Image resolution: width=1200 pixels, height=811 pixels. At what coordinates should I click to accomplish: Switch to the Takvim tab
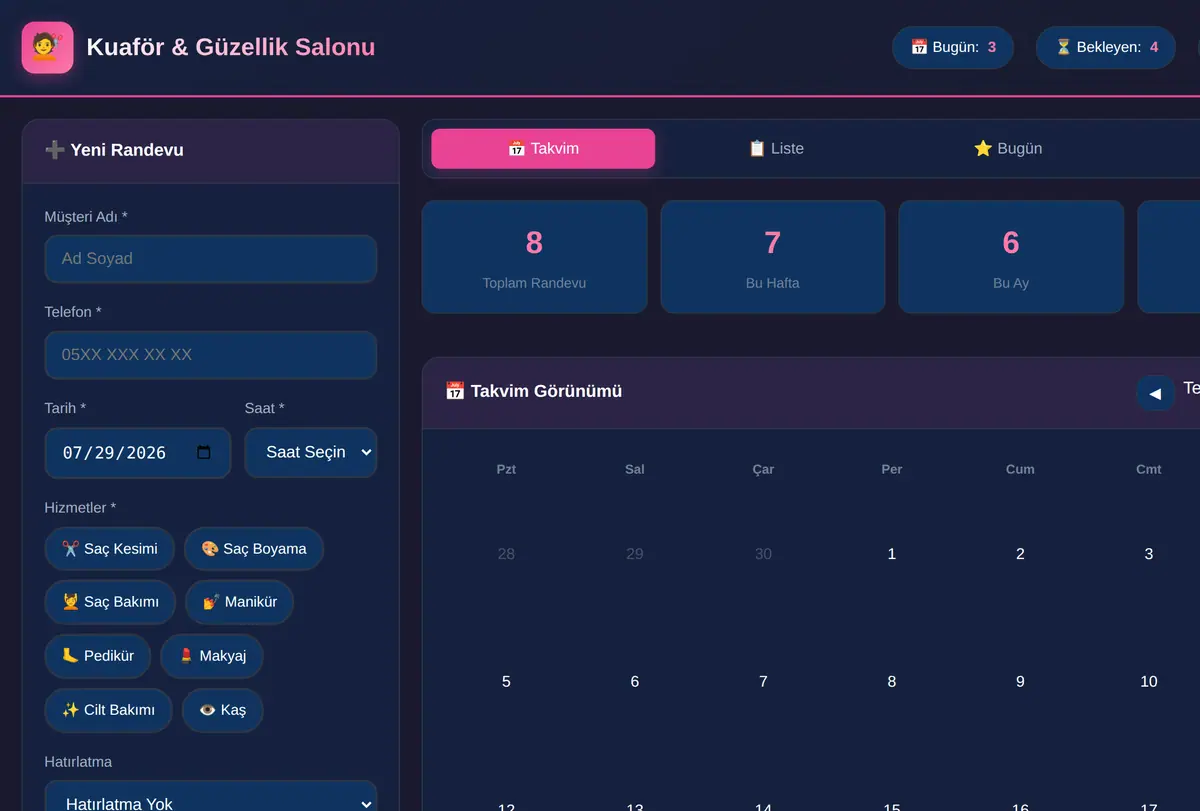pos(543,149)
